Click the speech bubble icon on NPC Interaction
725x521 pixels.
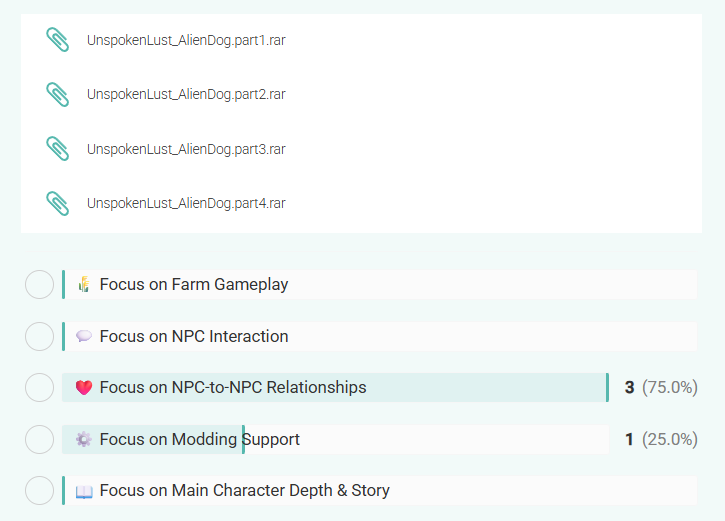tap(84, 336)
